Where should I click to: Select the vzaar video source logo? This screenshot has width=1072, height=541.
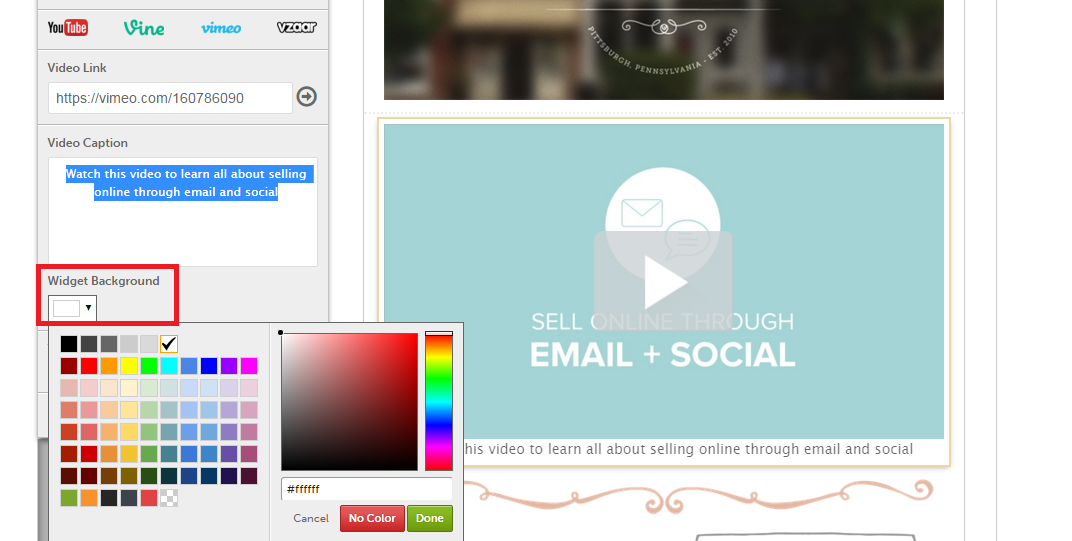click(x=297, y=27)
